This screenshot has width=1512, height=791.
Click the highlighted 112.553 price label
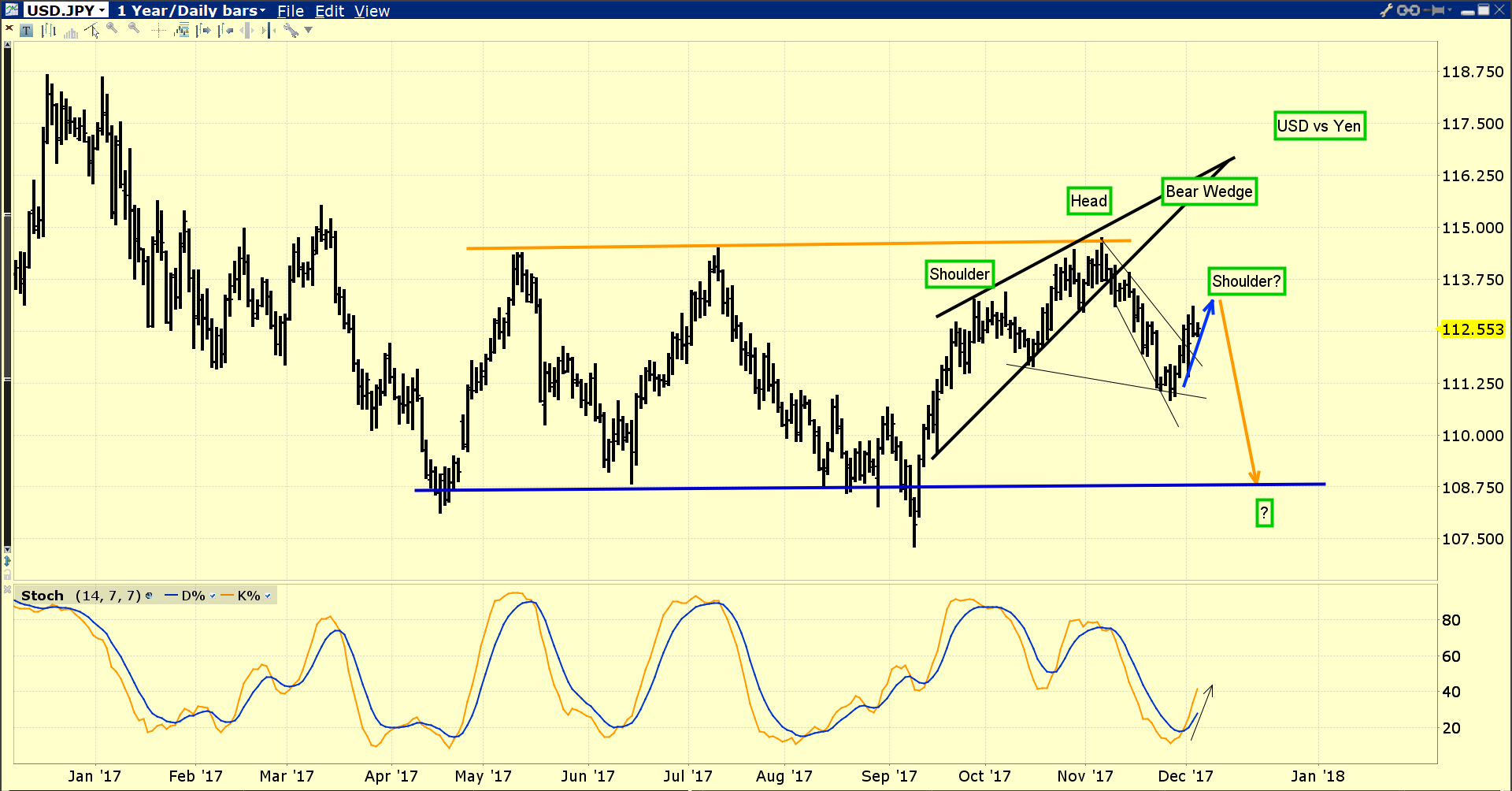tap(1473, 329)
